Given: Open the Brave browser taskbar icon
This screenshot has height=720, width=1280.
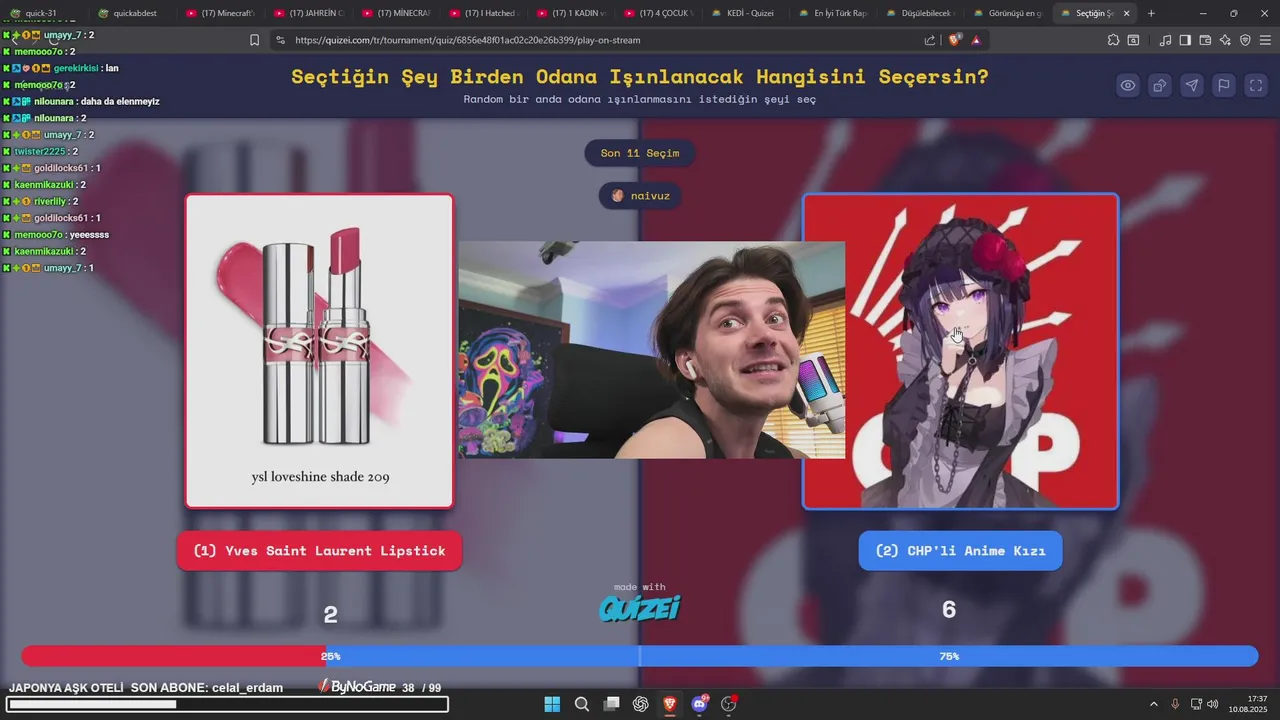Looking at the screenshot, I should 670,704.
